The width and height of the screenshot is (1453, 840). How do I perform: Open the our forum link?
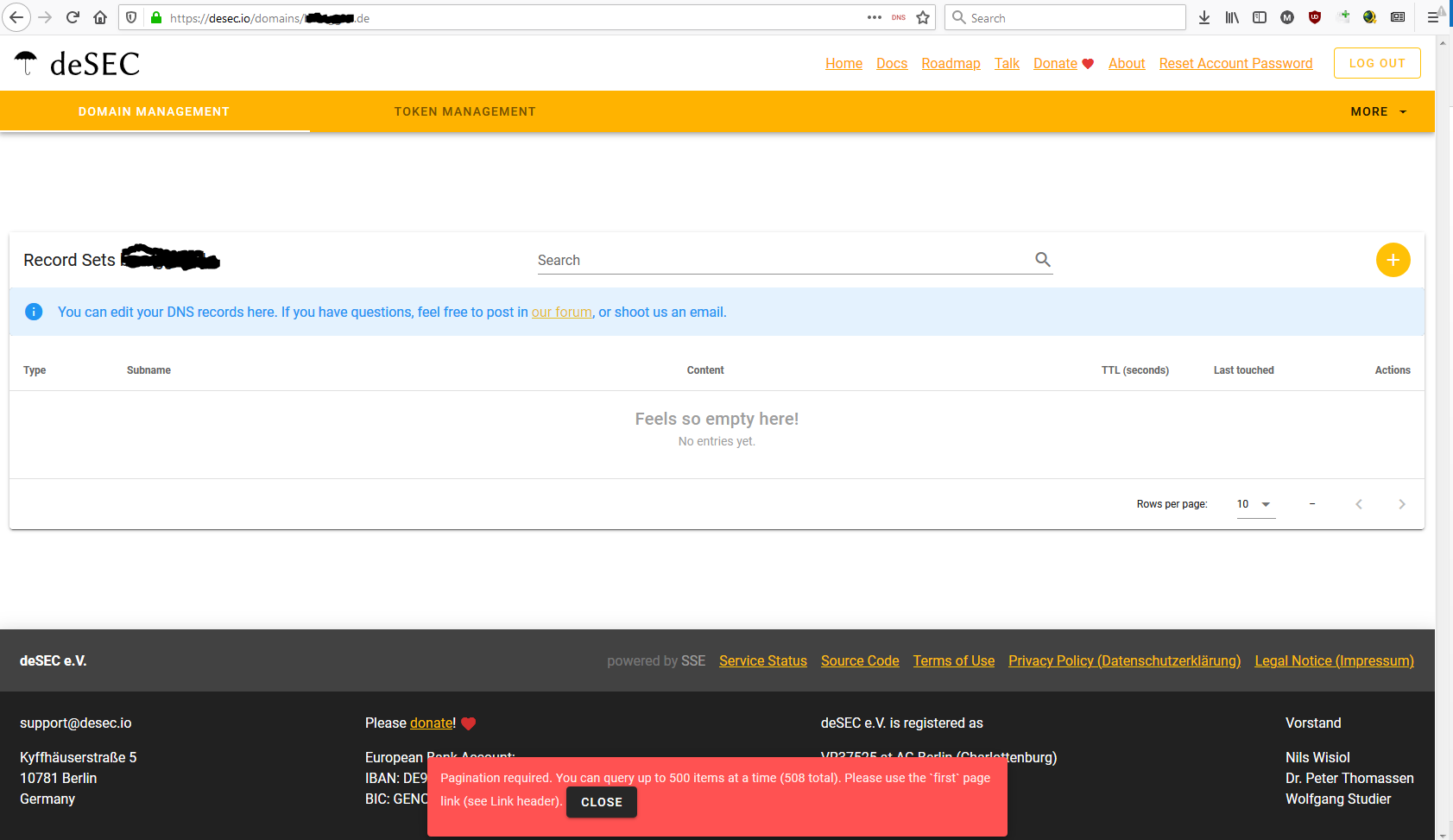(562, 312)
